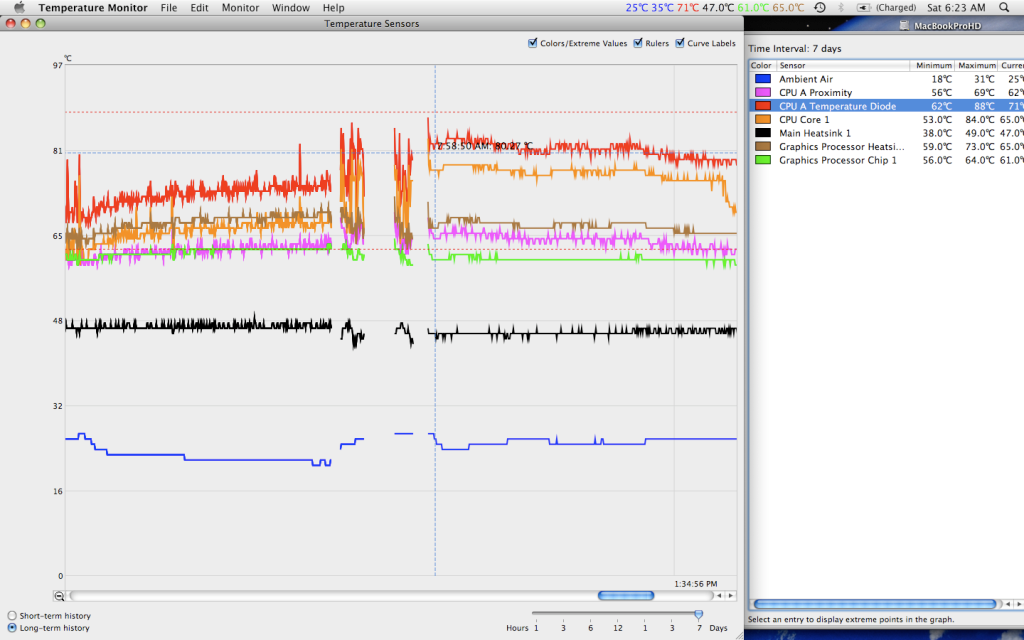The image size is (1024, 640).
Task: Click the MacBookProHD drive icon
Action: (905, 26)
